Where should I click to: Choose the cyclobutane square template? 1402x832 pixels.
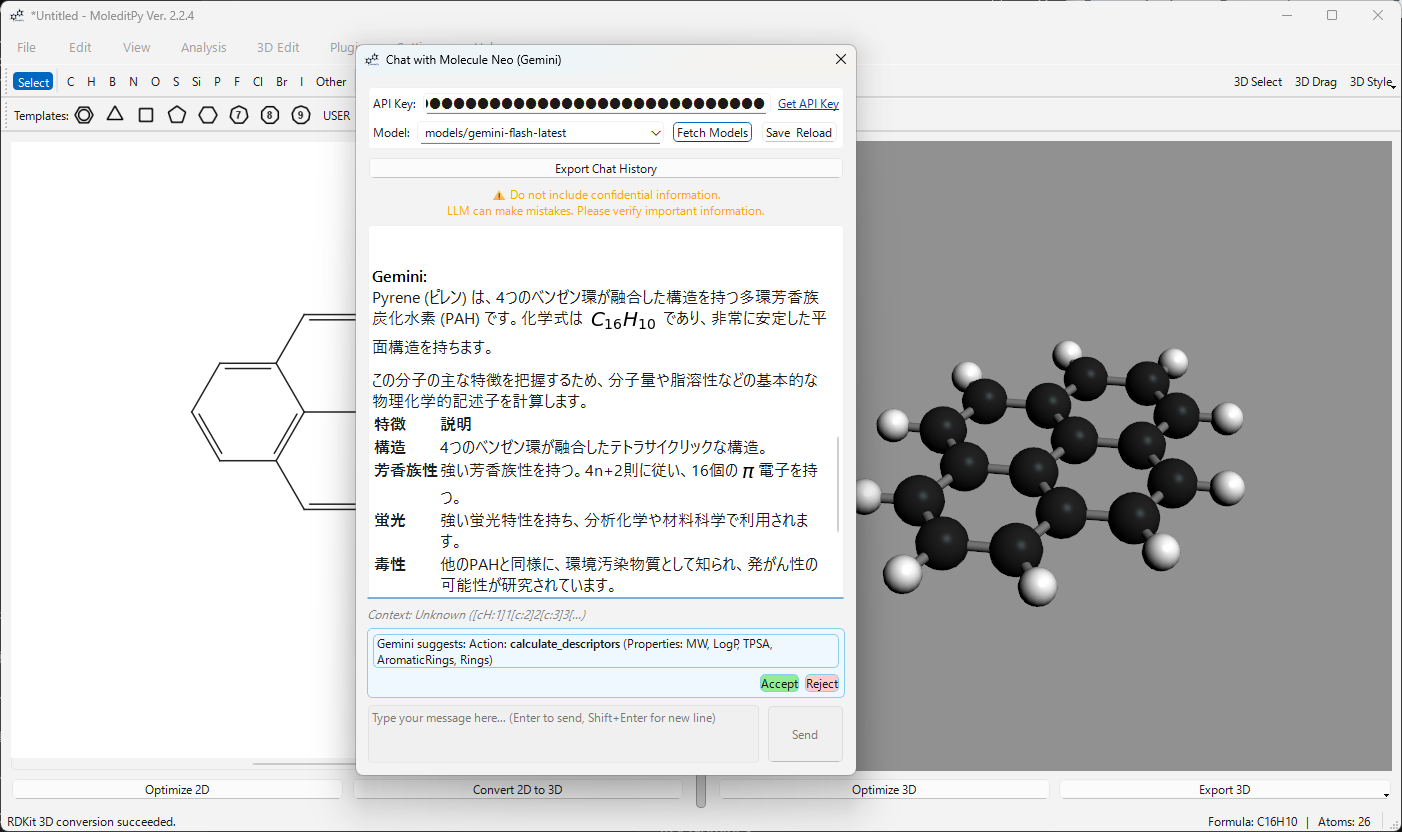point(146,115)
